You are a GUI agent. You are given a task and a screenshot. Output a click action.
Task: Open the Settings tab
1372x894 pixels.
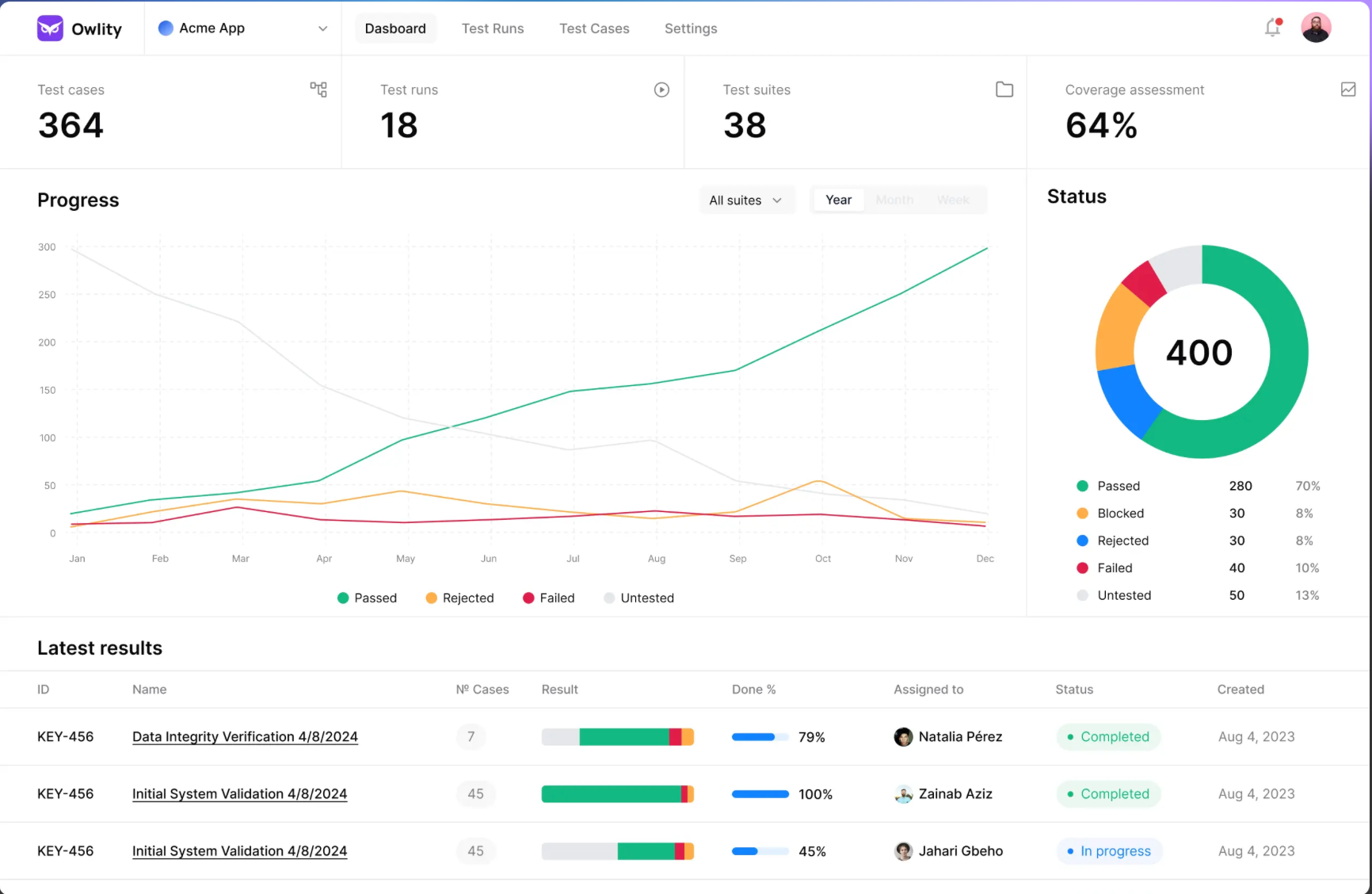[x=691, y=29]
